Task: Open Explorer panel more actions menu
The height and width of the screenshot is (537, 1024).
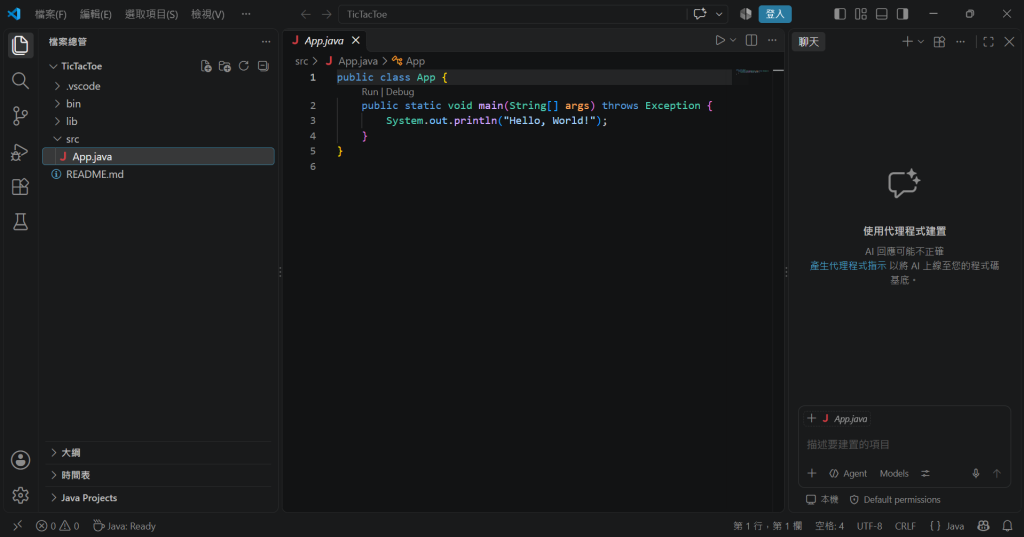Action: [x=266, y=41]
